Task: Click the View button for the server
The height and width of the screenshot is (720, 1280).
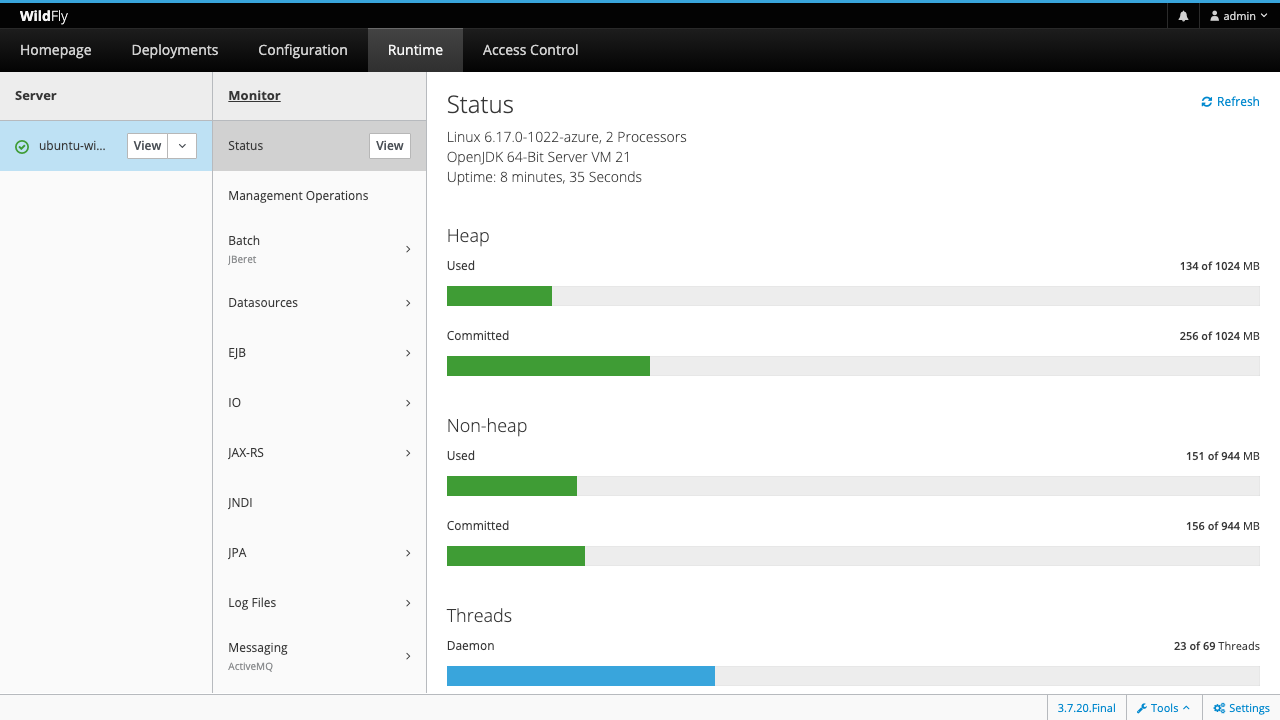Action: point(147,146)
